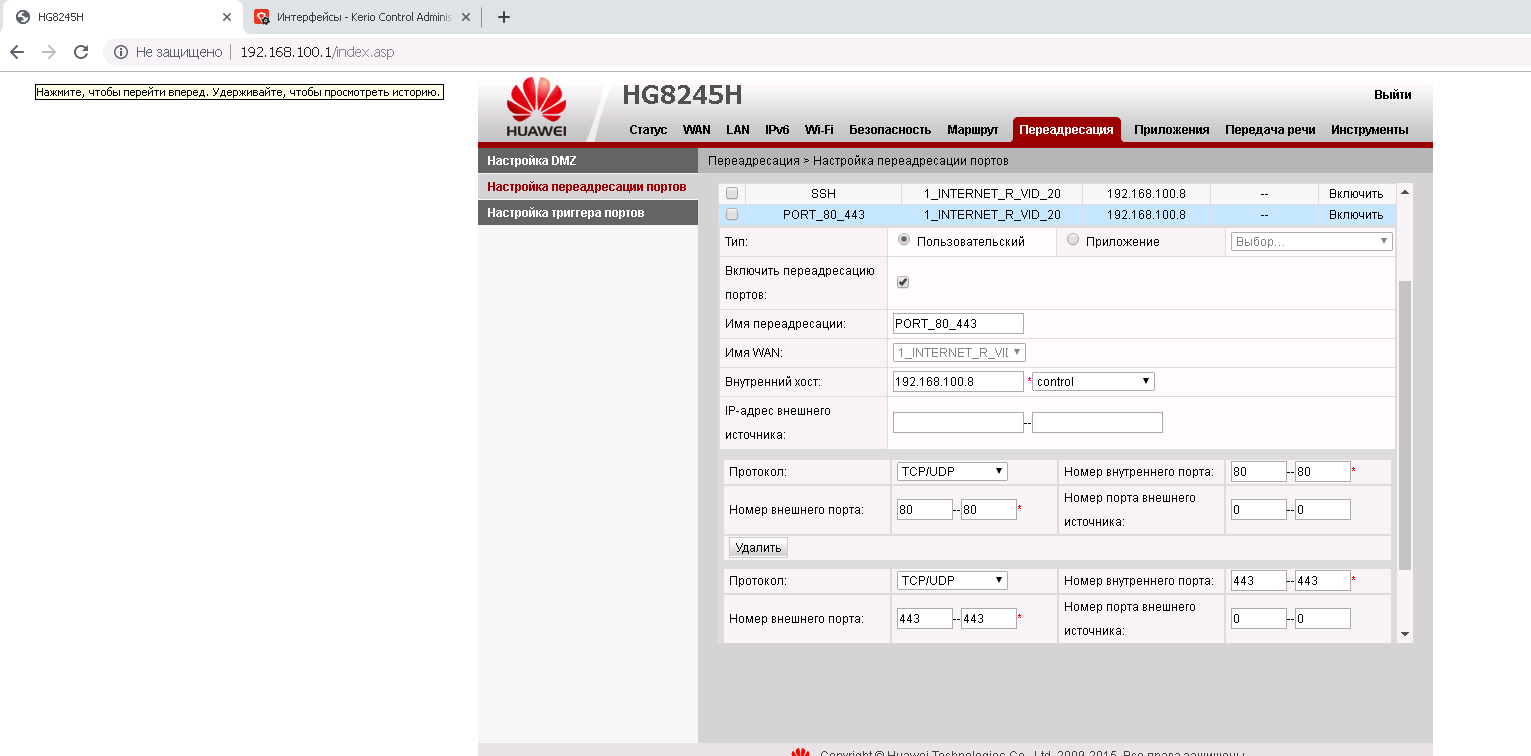Click the internal port 80 end field
The width and height of the screenshot is (1531, 756).
click(x=1322, y=471)
